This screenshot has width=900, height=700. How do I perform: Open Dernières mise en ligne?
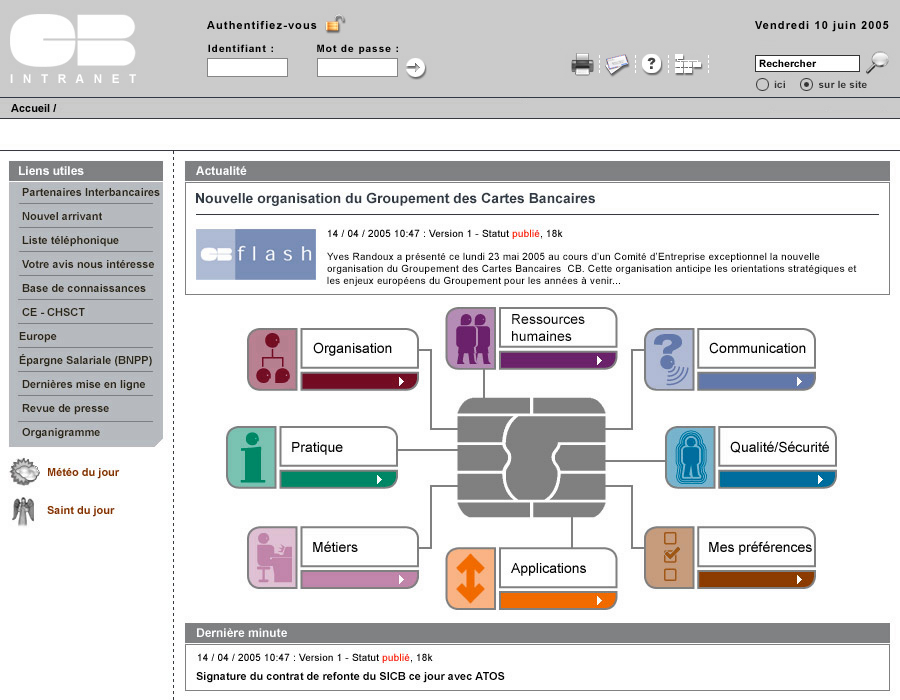[x=83, y=384]
